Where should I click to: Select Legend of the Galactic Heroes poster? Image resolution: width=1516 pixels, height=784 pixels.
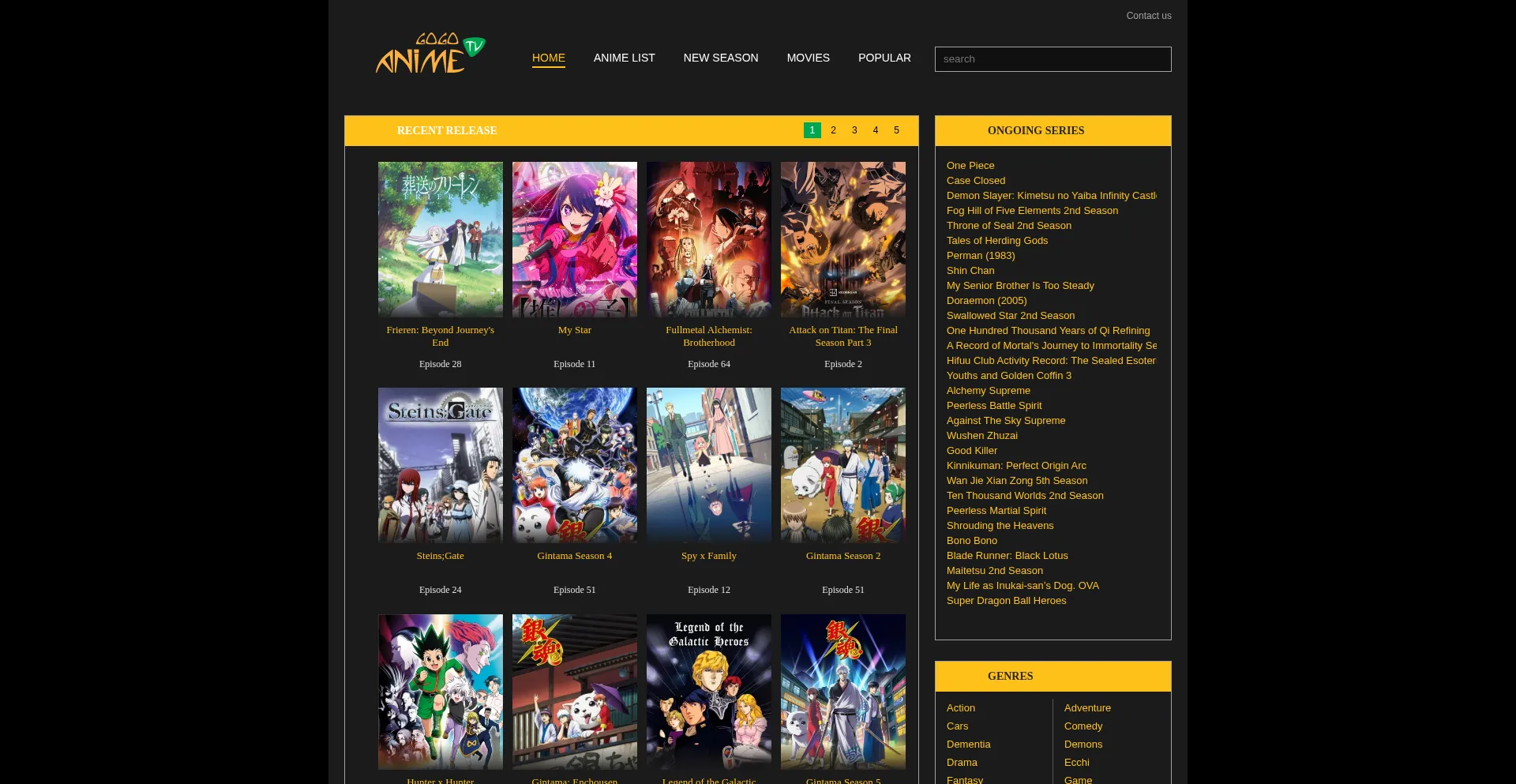coord(708,692)
